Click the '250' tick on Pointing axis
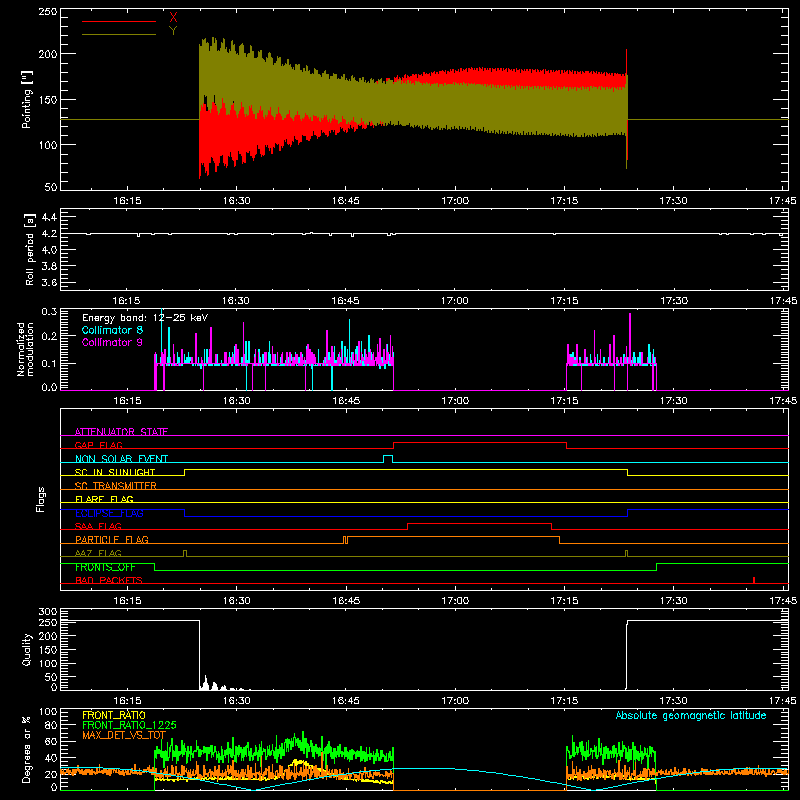Image resolution: width=800 pixels, height=800 pixels. click(48, 12)
